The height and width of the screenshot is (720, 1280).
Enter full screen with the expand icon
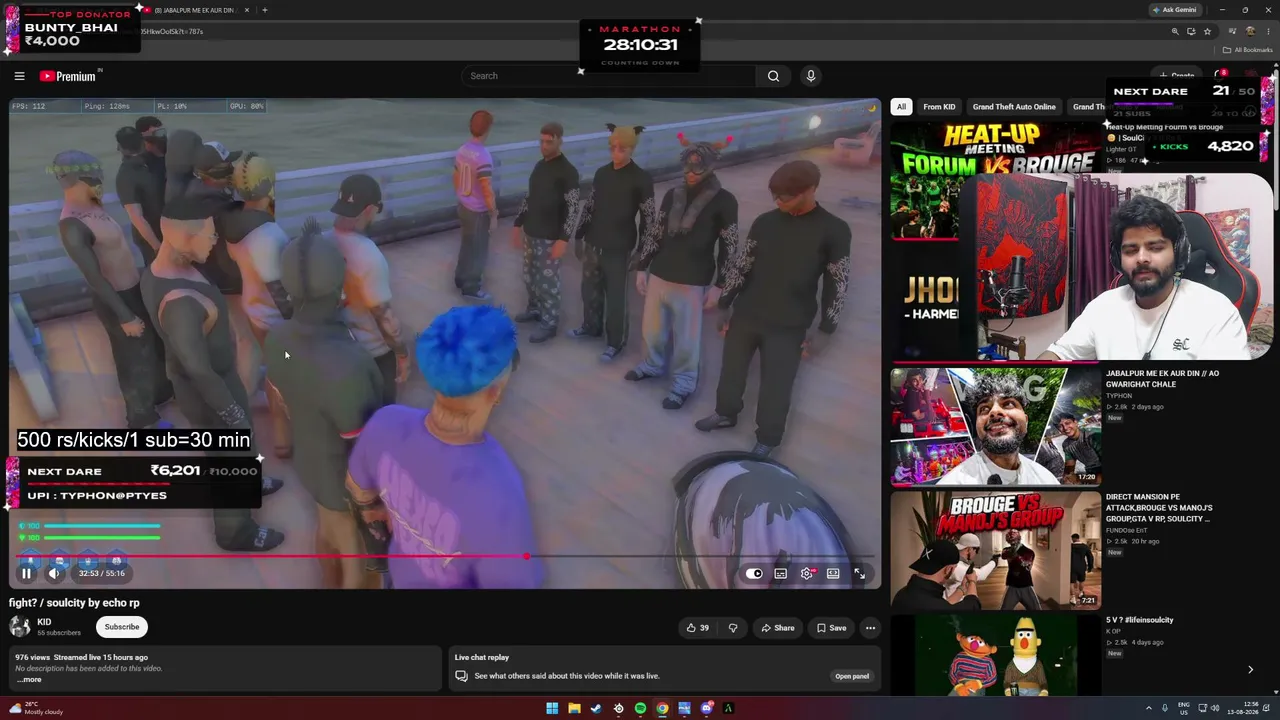859,573
